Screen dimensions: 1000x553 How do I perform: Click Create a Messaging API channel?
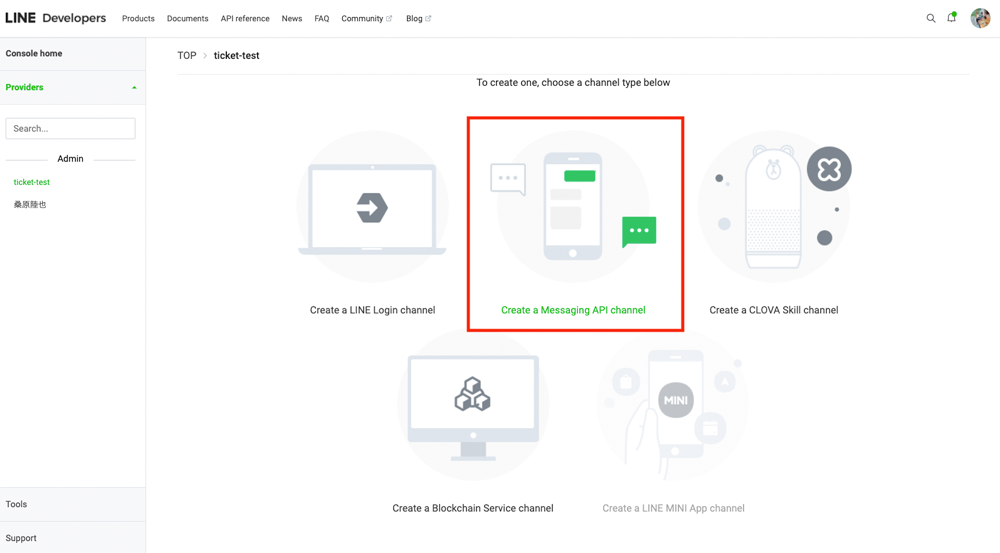[x=573, y=310]
